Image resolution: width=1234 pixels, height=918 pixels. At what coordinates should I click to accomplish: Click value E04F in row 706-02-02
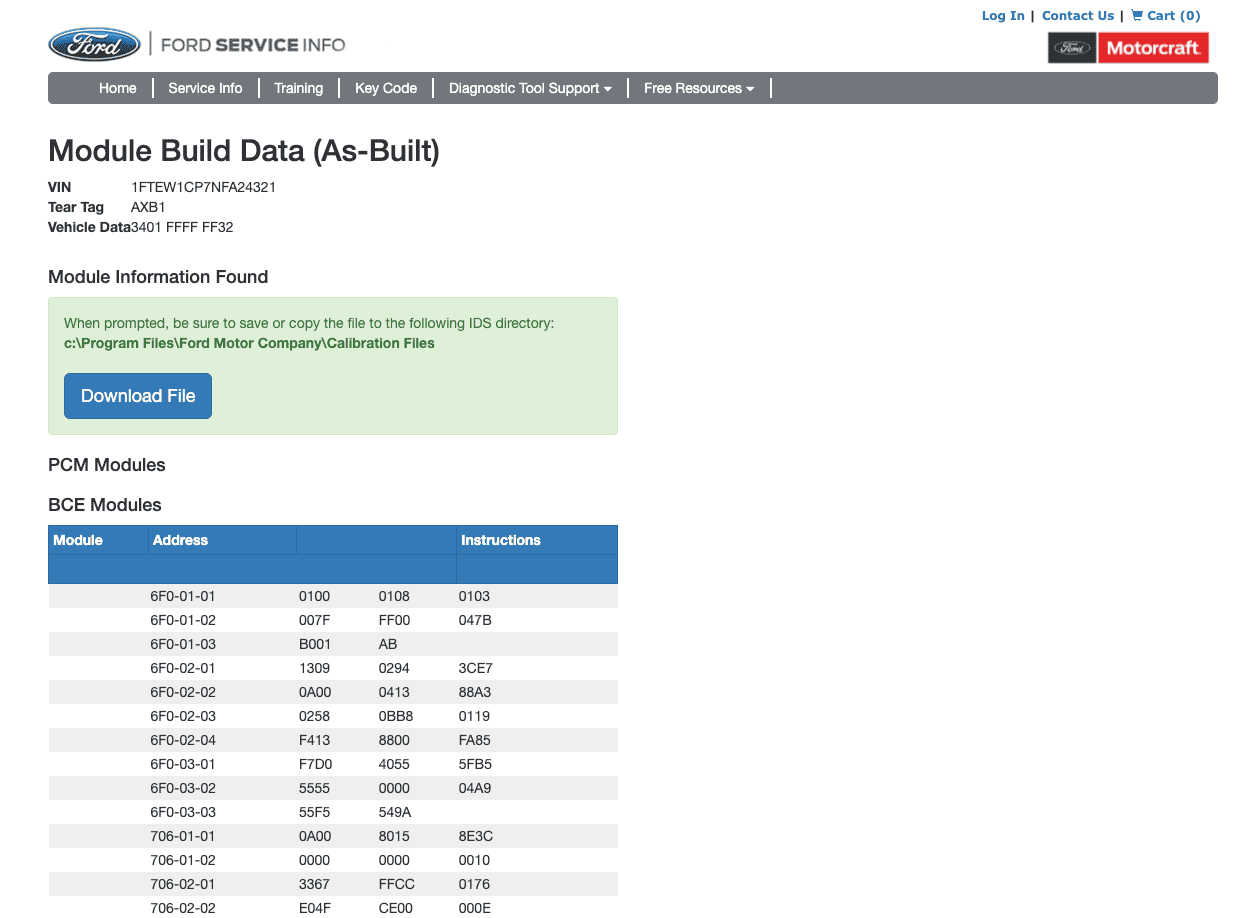[x=315, y=908]
